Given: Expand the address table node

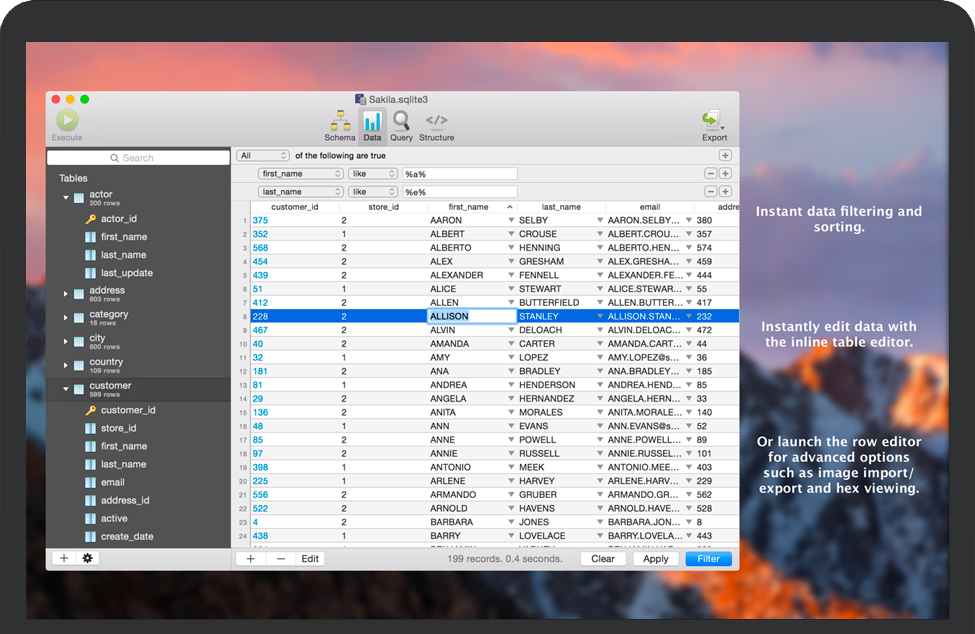Looking at the screenshot, I should click(66, 294).
